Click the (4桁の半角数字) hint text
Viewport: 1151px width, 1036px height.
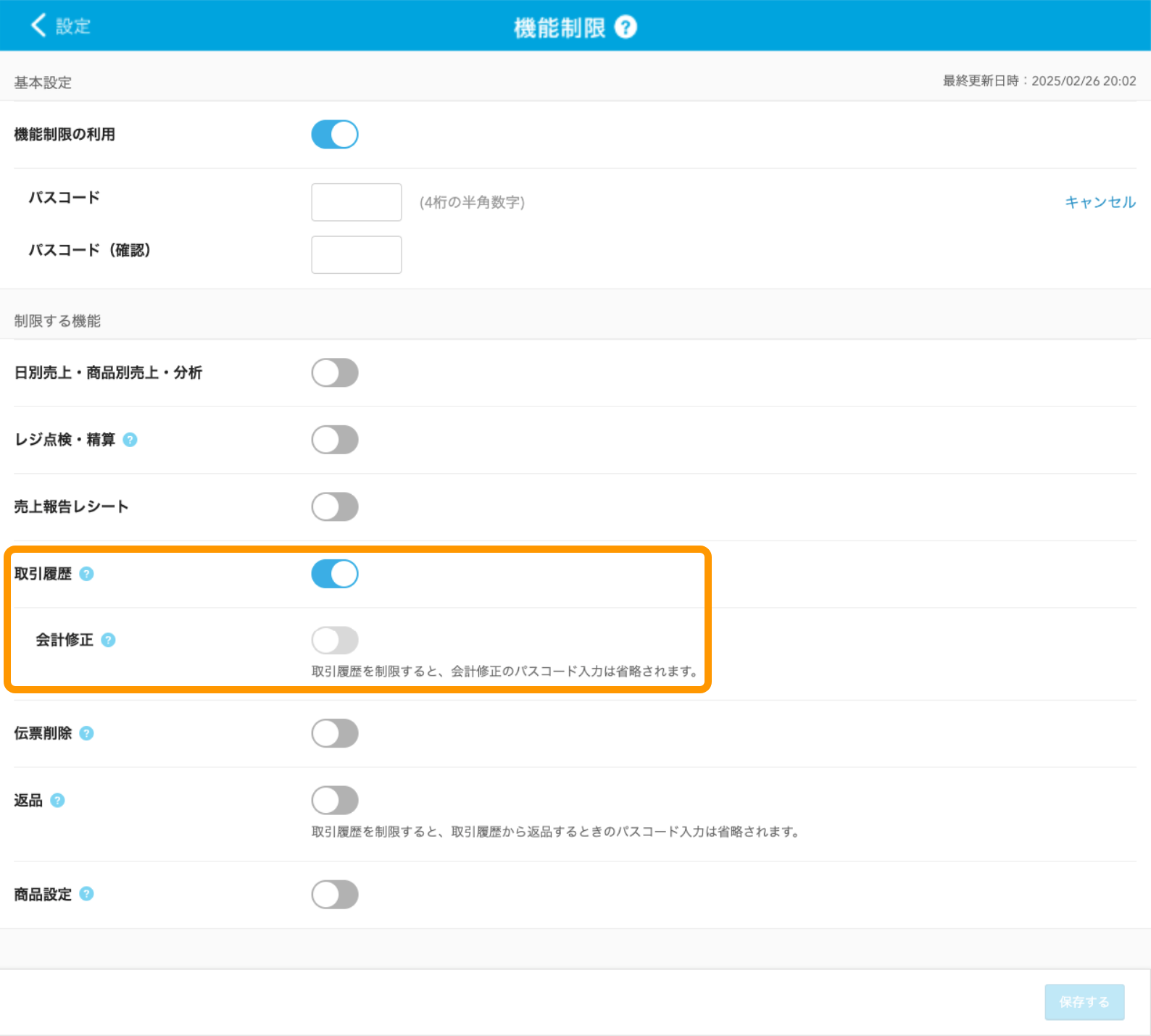[x=472, y=202]
